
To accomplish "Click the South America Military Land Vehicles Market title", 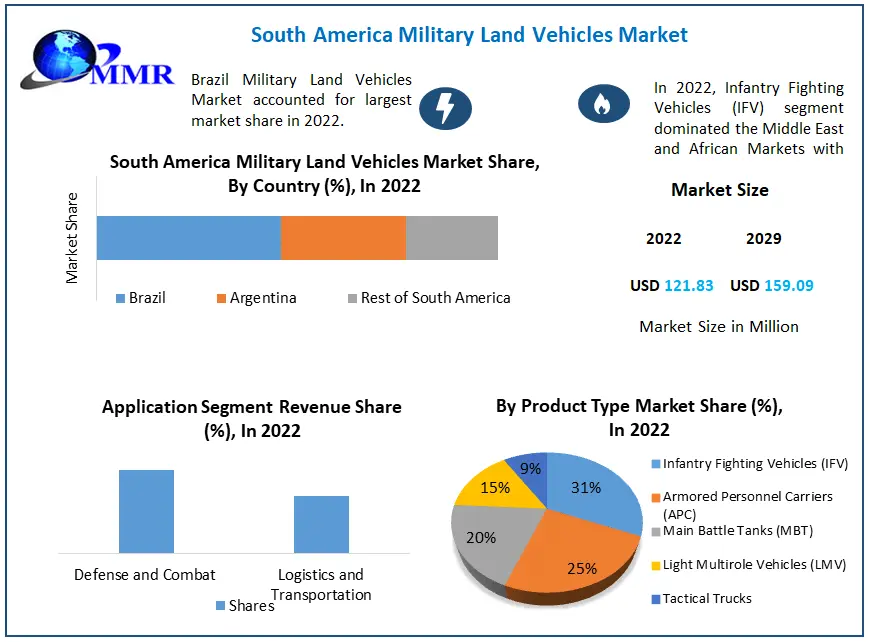I will (469, 35).
